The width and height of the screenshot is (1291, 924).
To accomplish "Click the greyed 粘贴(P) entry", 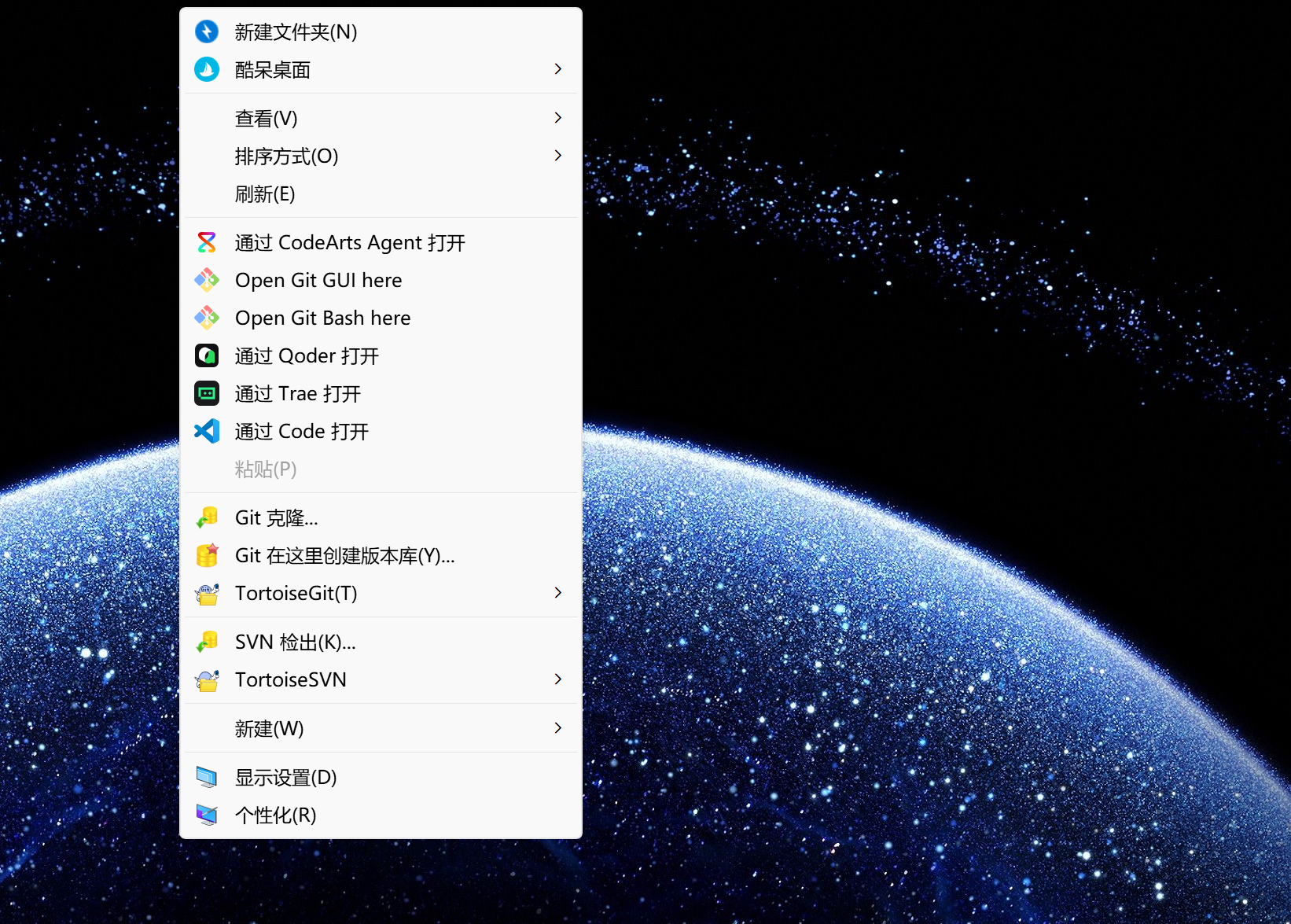I will coord(381,469).
